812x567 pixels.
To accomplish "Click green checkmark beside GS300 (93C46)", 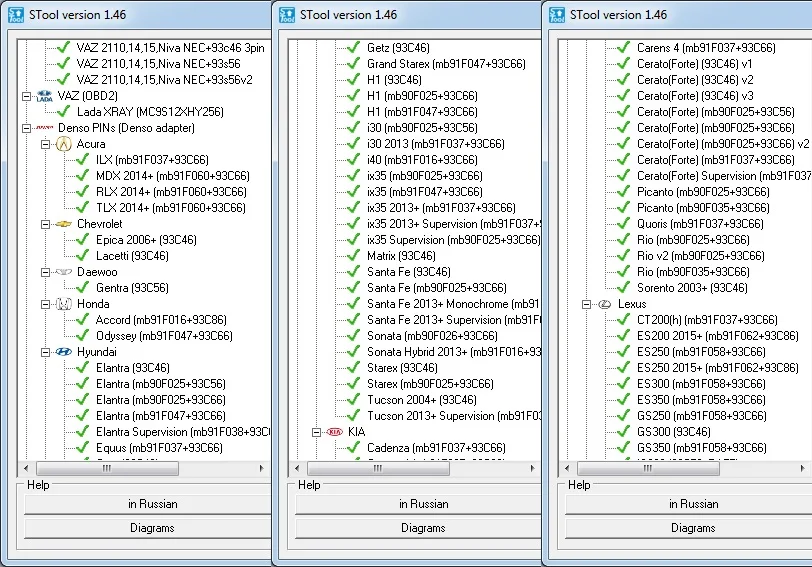I will pyautogui.click(x=624, y=431).
